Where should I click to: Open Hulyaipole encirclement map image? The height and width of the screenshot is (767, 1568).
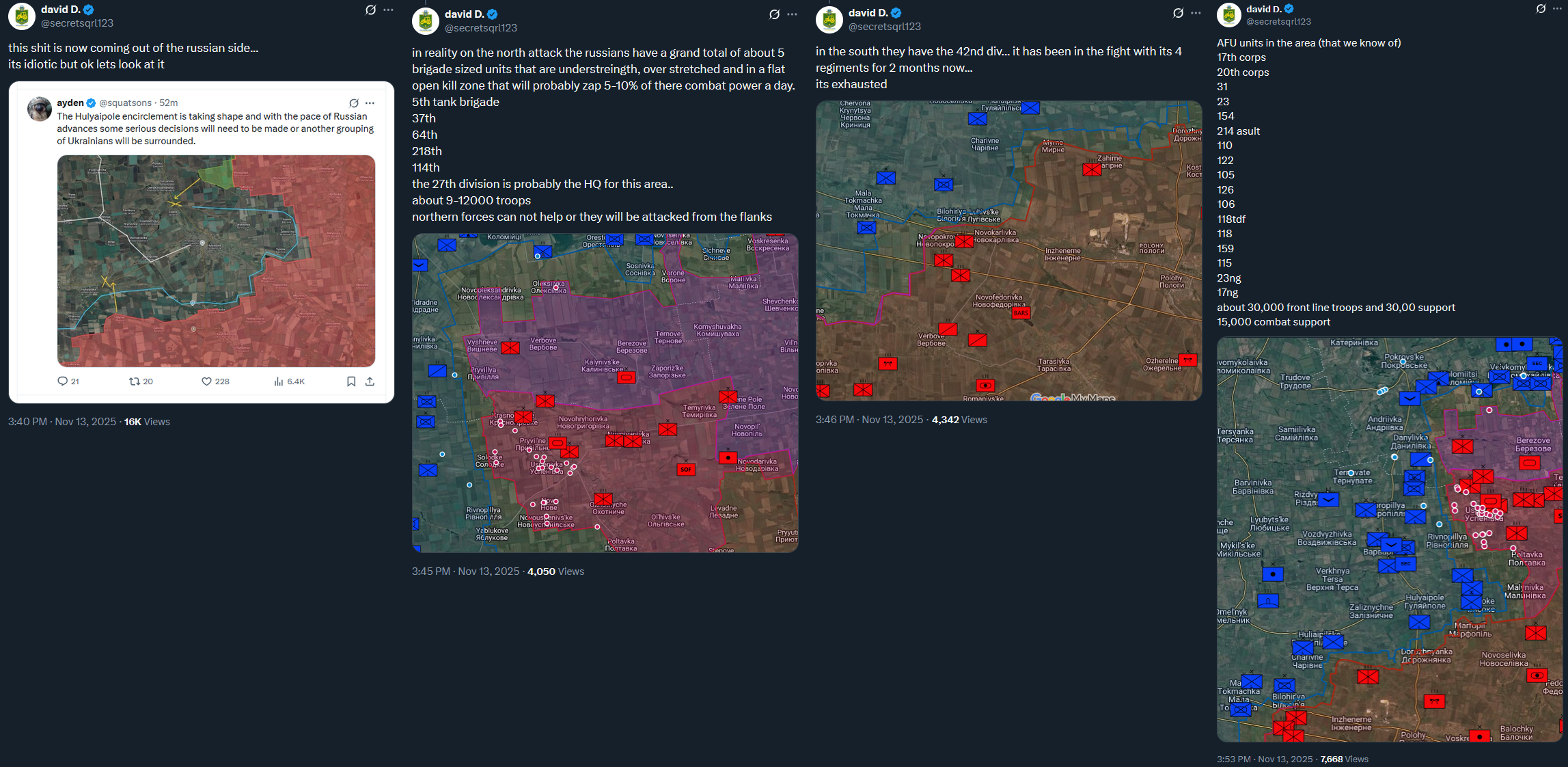coord(216,260)
